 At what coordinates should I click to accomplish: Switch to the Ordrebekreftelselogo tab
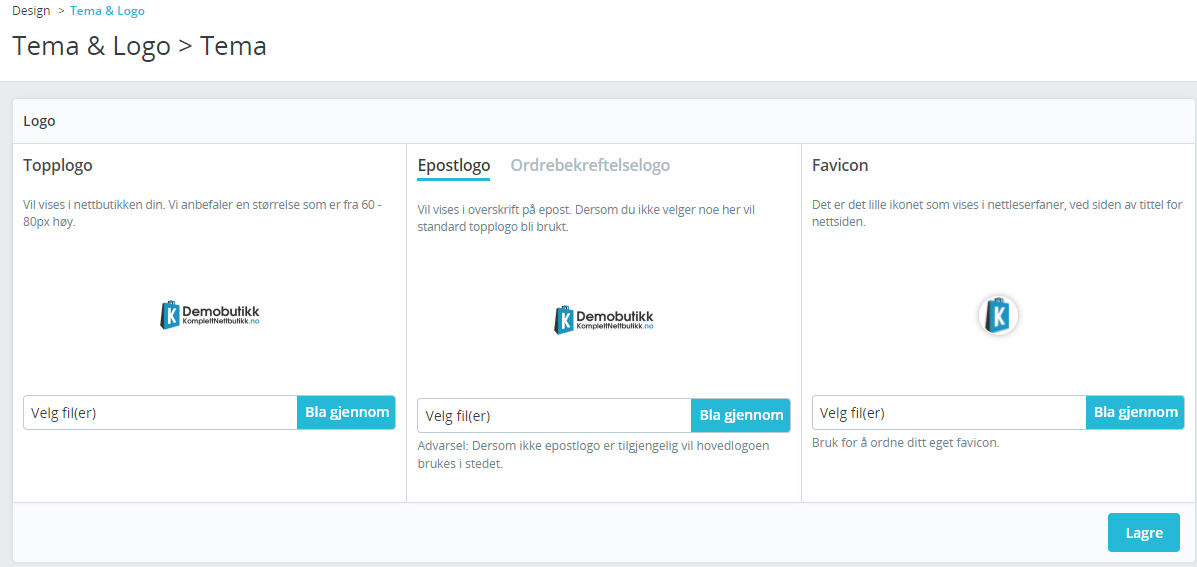tap(590, 166)
